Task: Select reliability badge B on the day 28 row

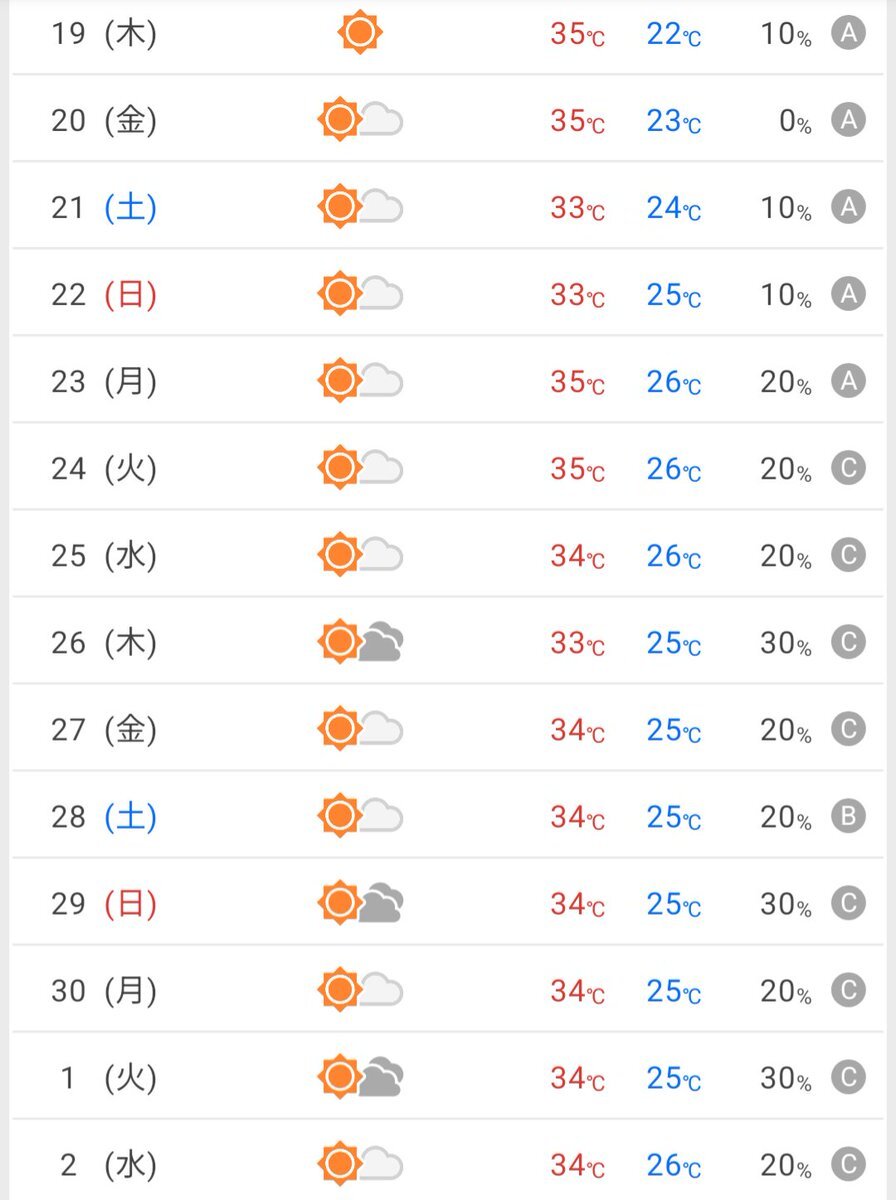Action: (848, 816)
